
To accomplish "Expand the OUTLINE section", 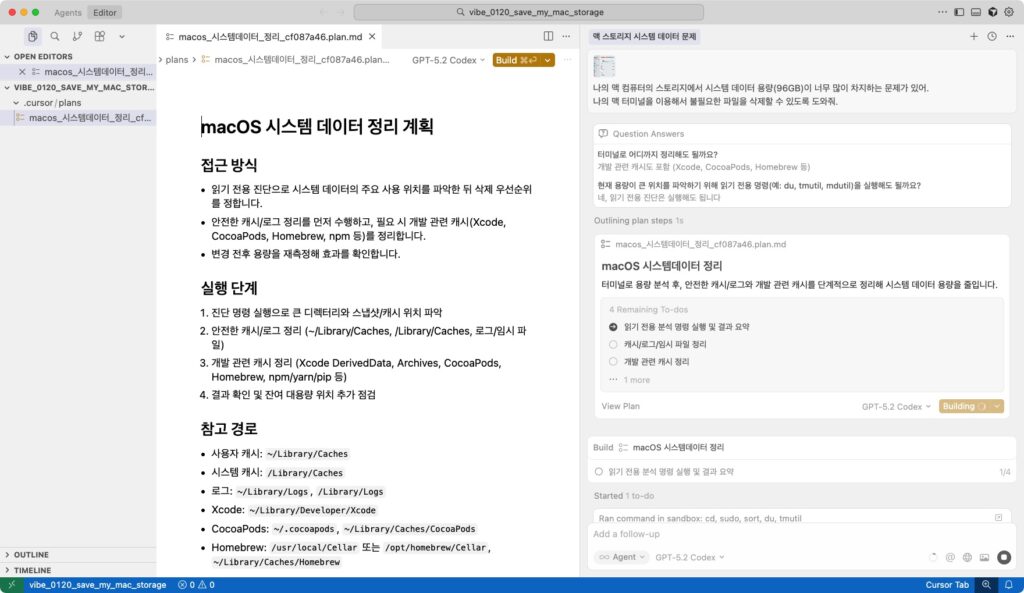I will click(x=8, y=554).
